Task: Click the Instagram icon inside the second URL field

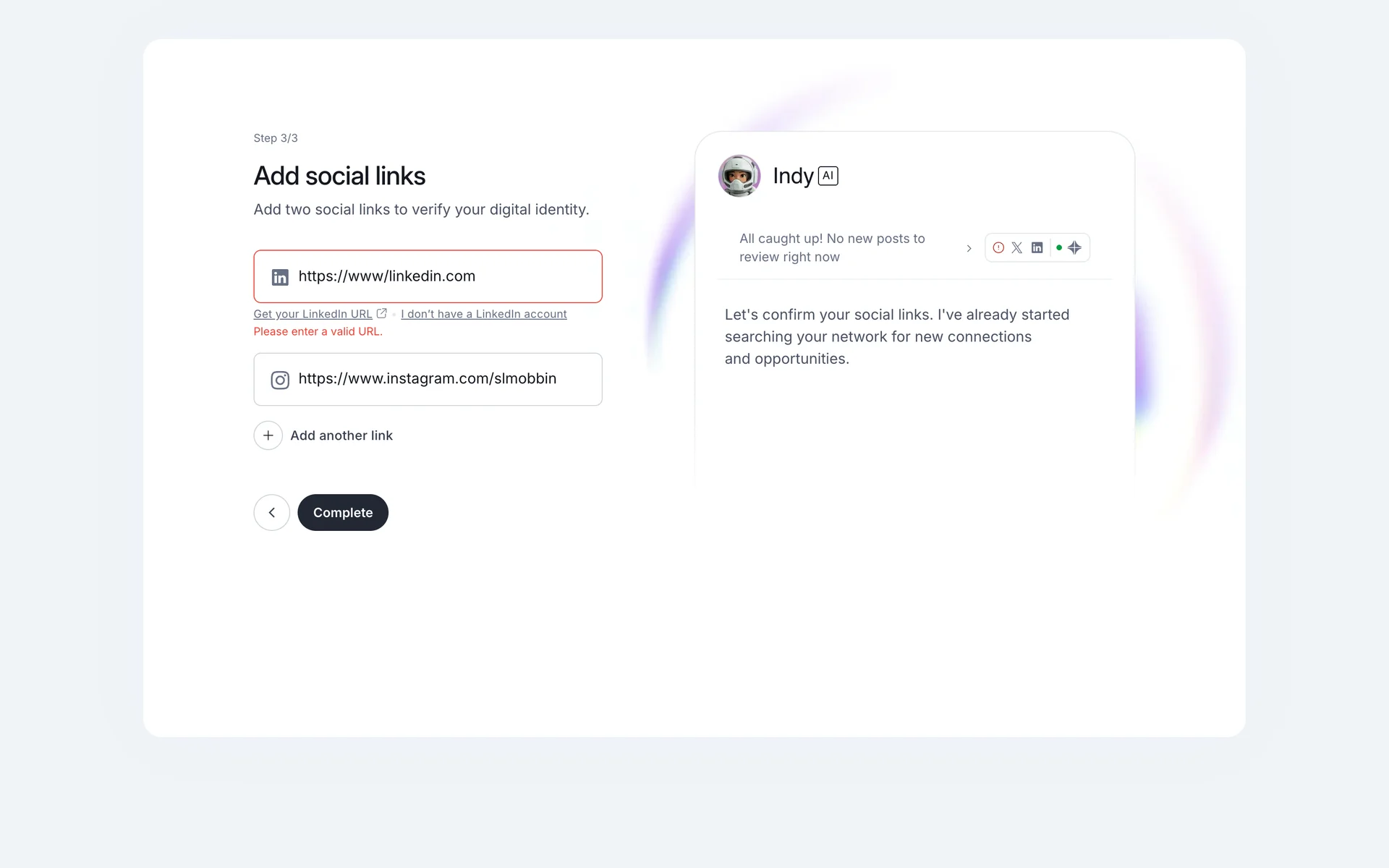Action: [280, 380]
